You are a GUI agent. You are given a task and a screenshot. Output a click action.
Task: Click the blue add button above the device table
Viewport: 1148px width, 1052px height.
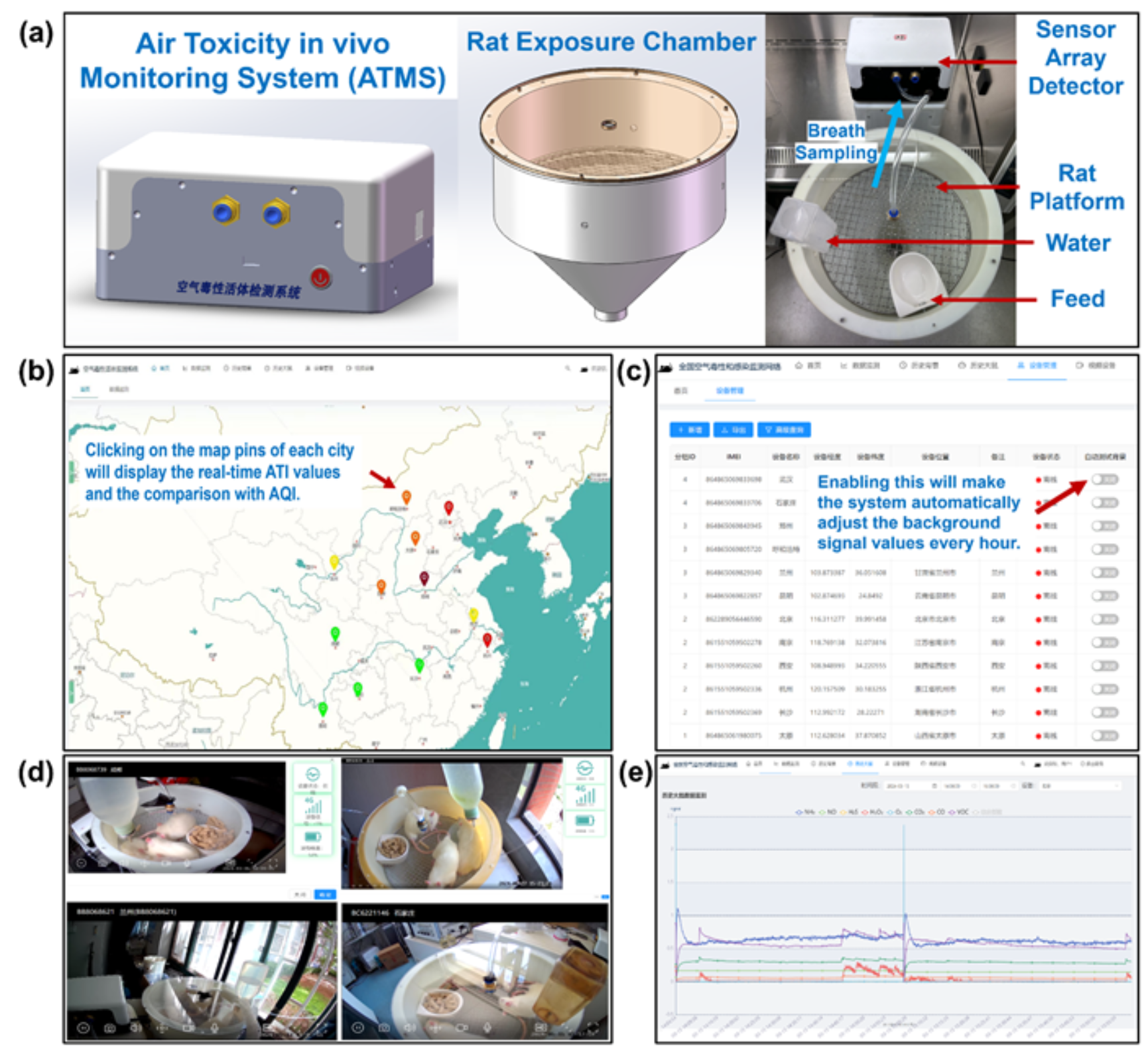[689, 430]
